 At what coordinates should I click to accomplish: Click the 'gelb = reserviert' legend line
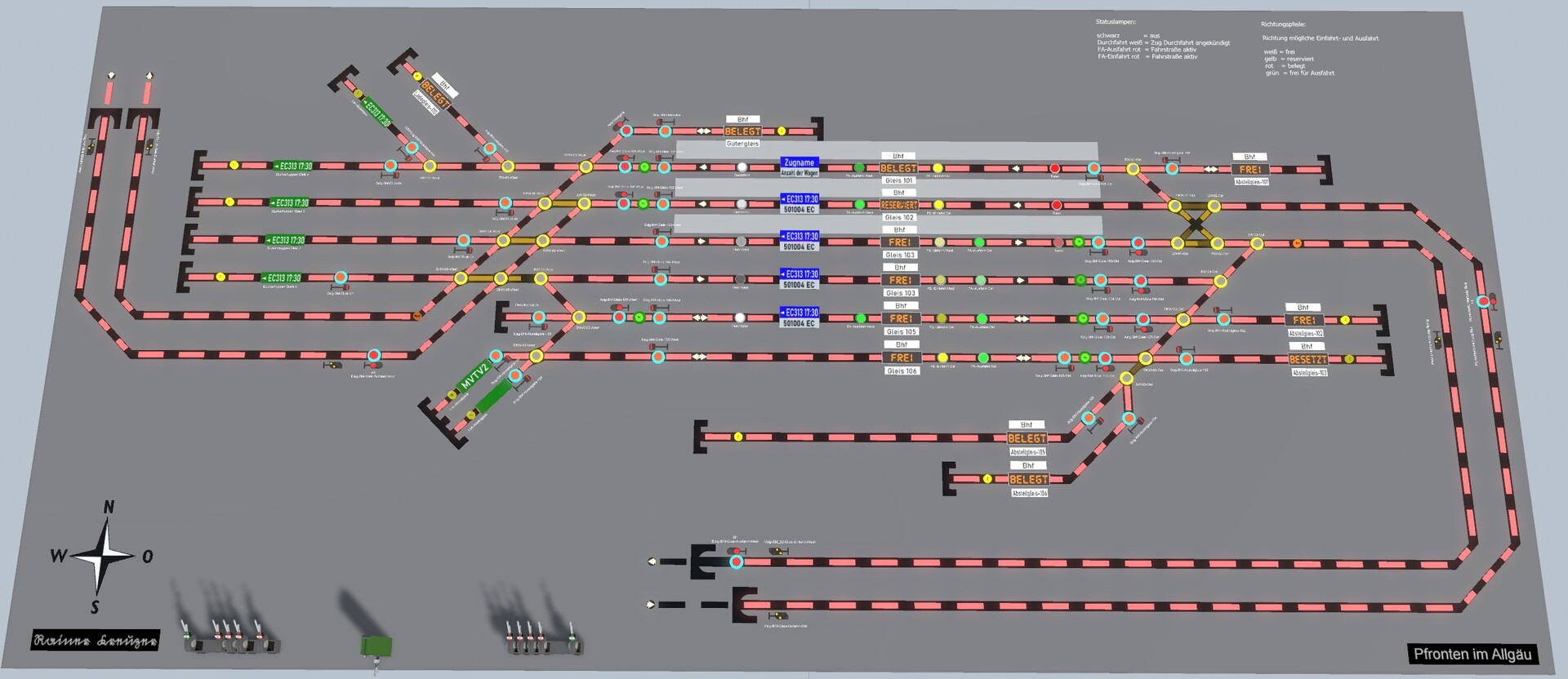click(x=1290, y=59)
